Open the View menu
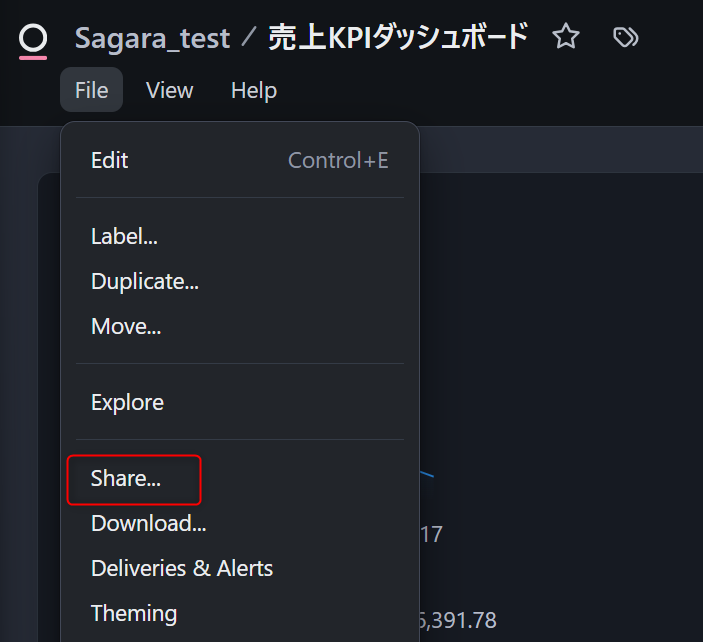 click(169, 90)
